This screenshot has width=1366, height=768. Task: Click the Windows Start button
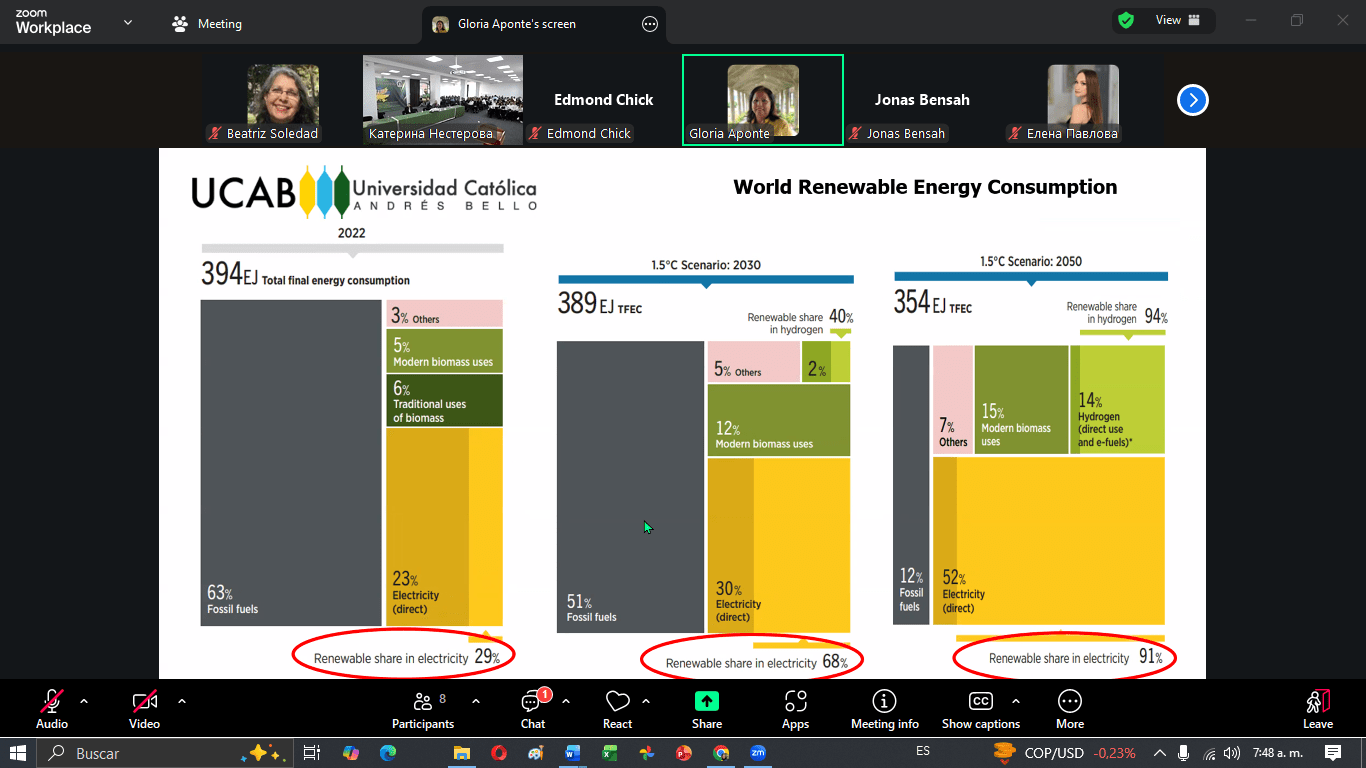pyautogui.click(x=17, y=753)
